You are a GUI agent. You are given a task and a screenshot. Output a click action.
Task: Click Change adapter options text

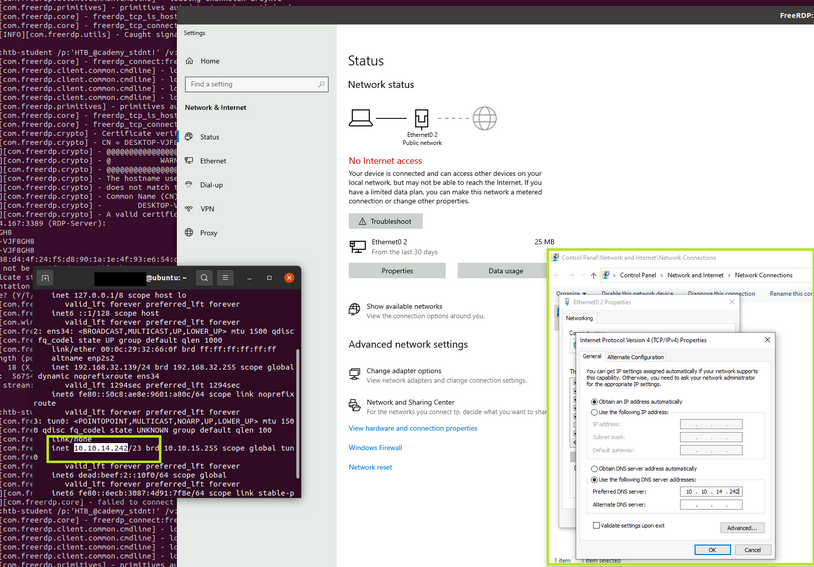(x=403, y=371)
